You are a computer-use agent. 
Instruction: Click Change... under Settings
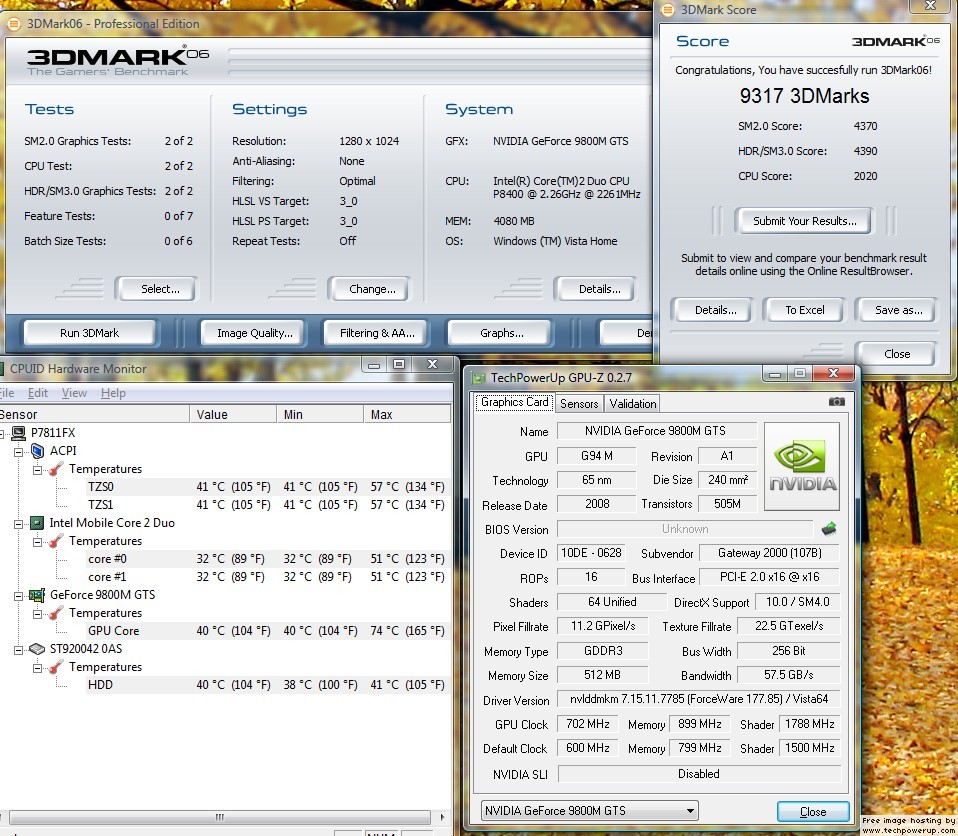click(x=372, y=289)
